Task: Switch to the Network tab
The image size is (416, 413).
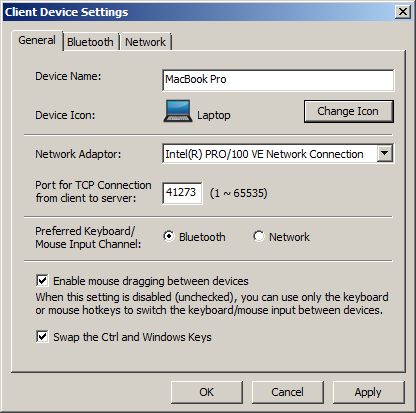Action: [x=145, y=42]
